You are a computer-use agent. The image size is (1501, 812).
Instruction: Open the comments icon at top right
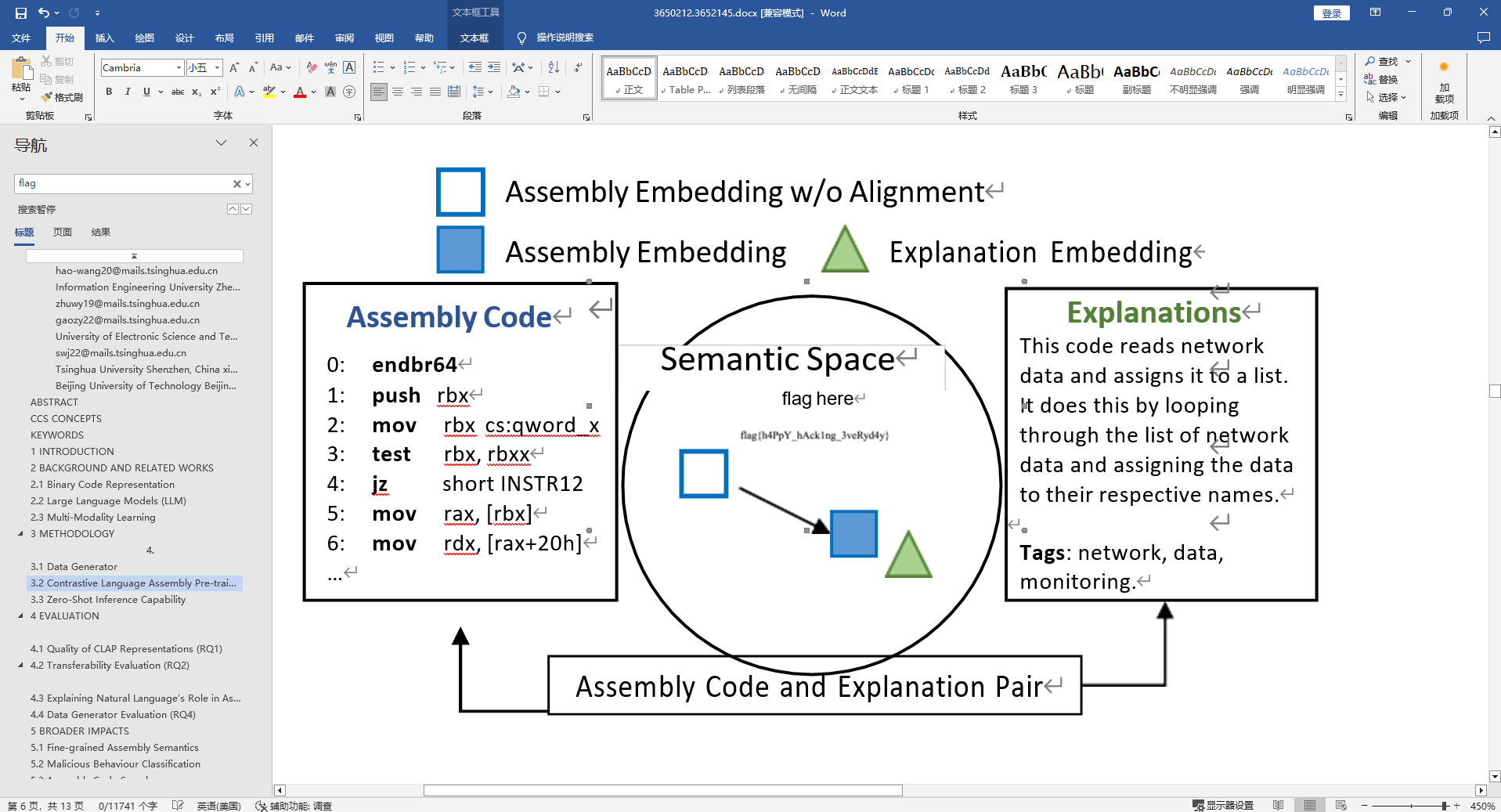coord(1483,38)
